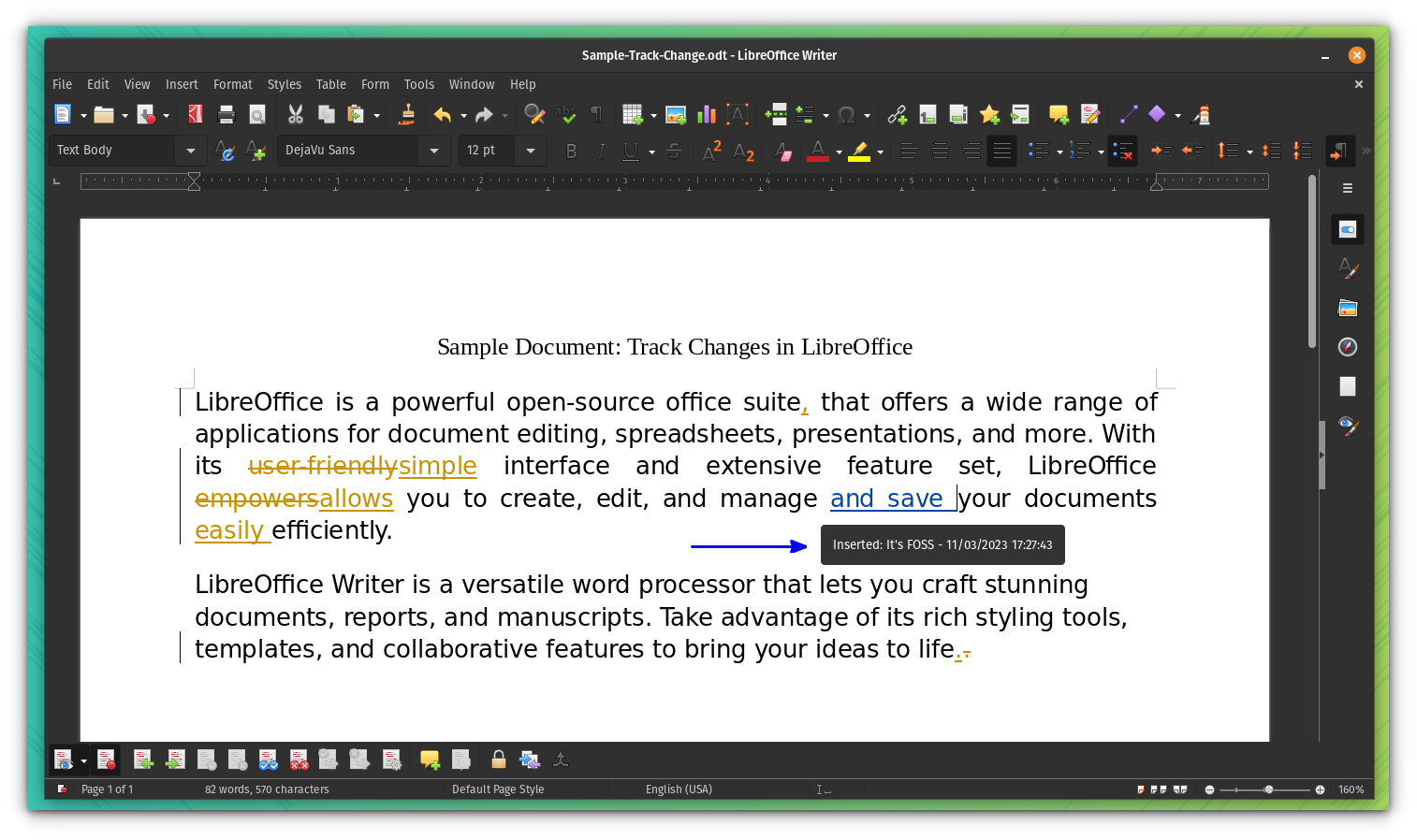Toggle Show Track Changes eye icon
Image resolution: width=1417 pixels, height=840 pixels.
coord(63,760)
